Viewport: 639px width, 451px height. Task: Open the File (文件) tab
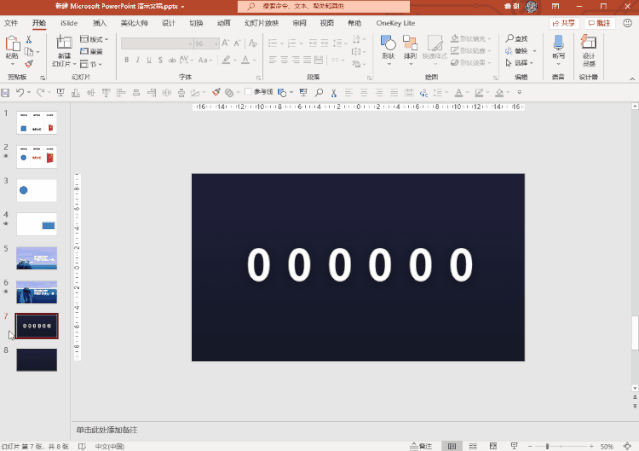pyautogui.click(x=11, y=23)
